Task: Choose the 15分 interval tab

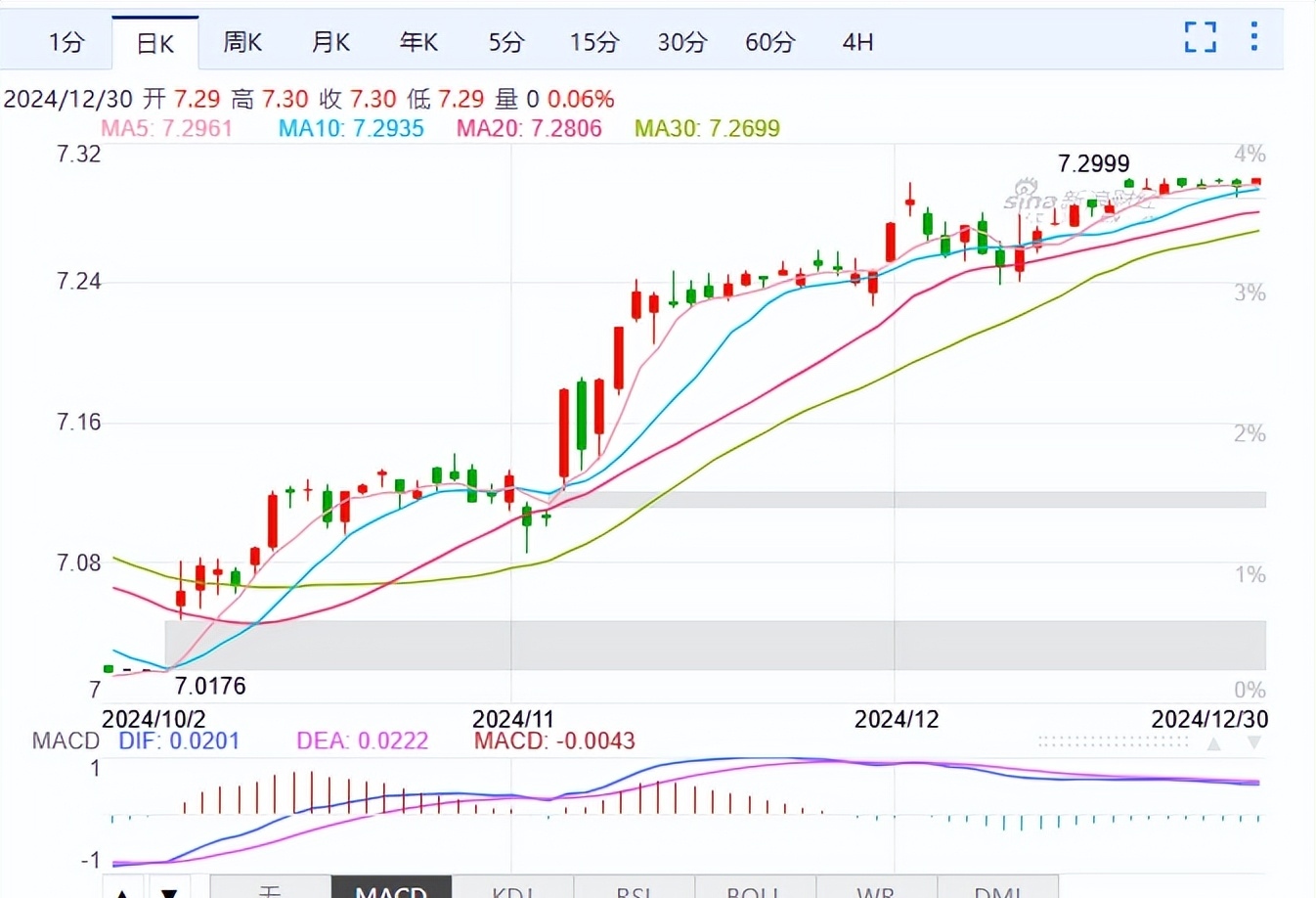Action: 594,42
